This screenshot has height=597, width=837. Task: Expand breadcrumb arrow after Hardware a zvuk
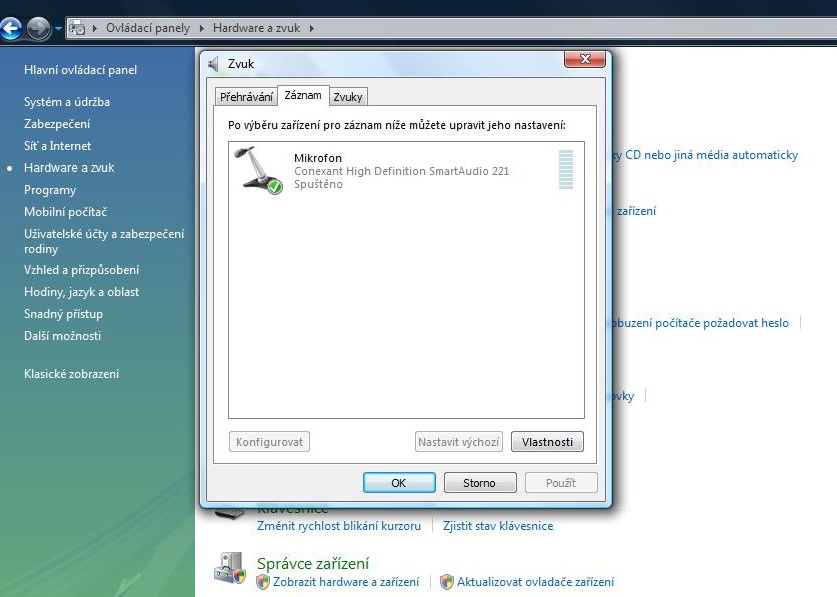[311, 28]
